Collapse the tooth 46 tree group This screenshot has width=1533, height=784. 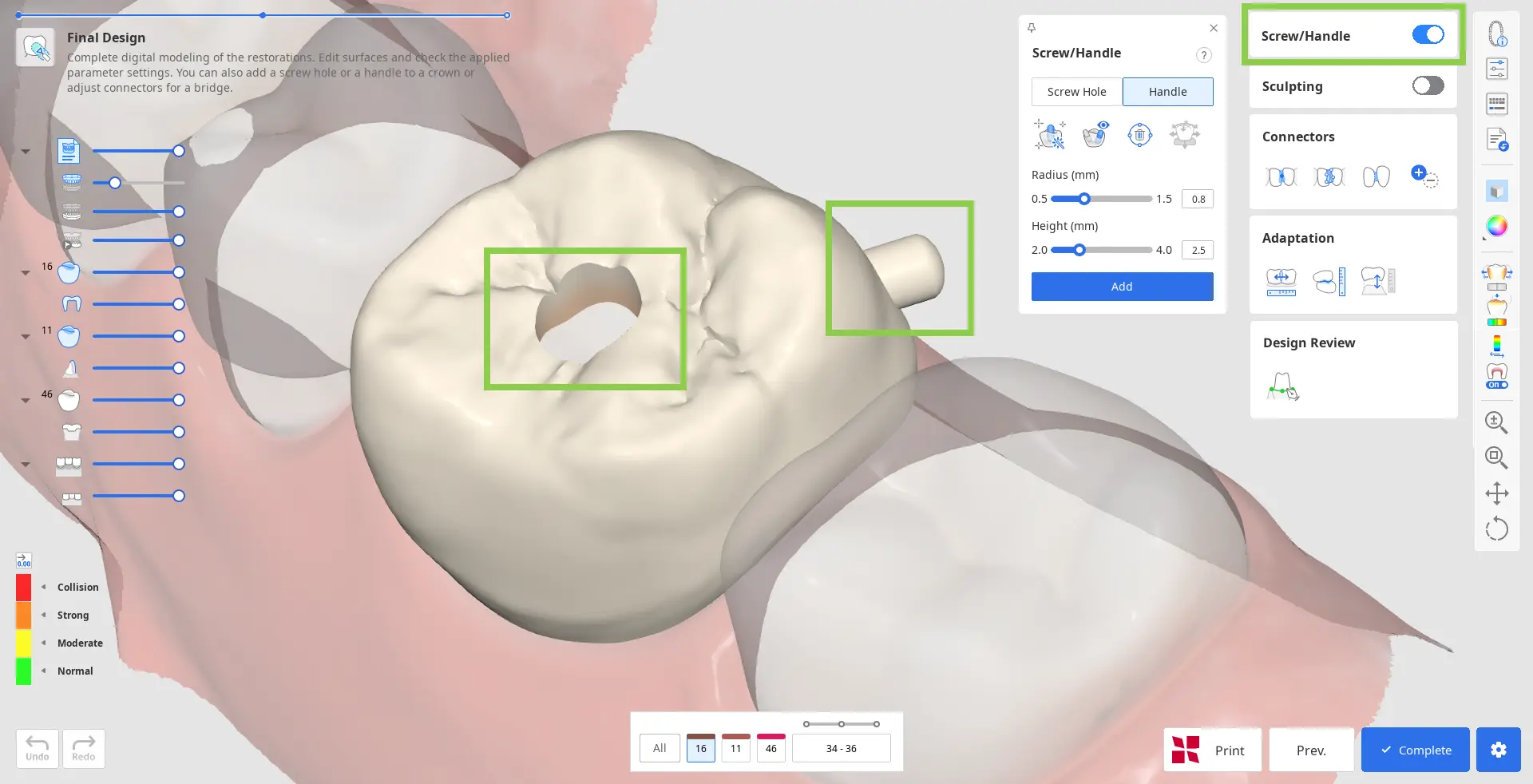[26, 401]
